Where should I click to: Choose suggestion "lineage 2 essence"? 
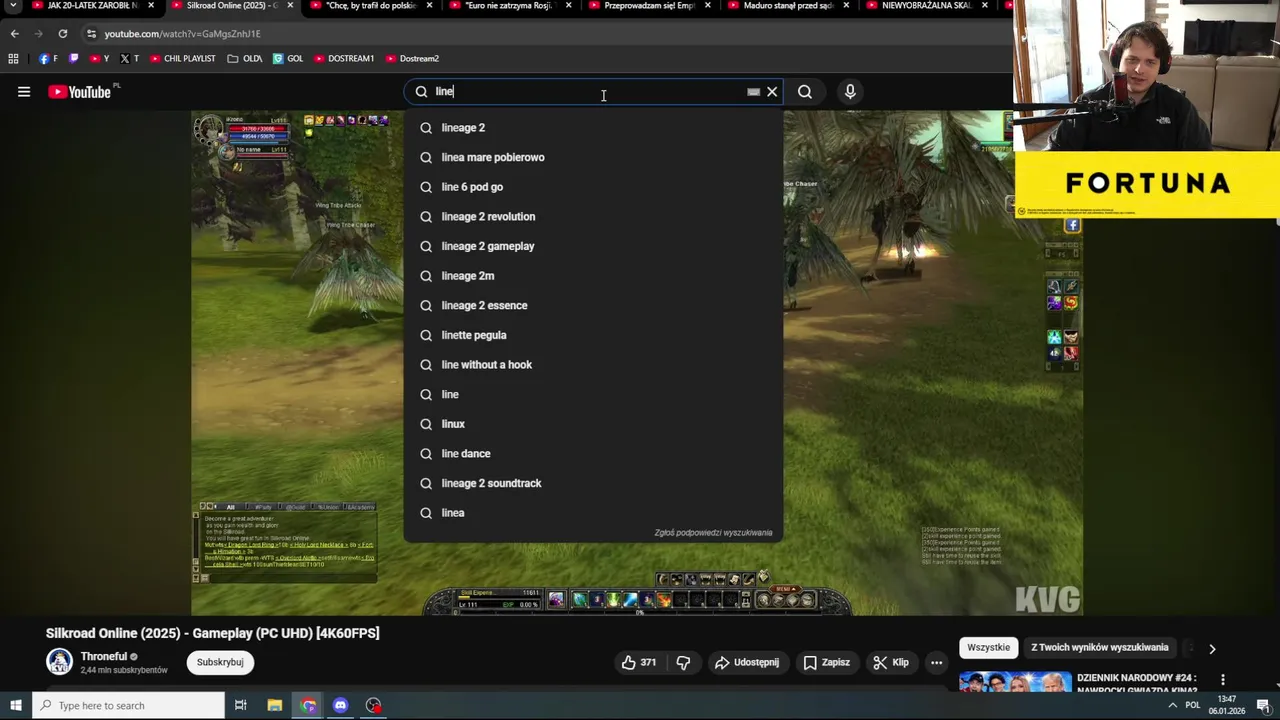click(x=593, y=306)
